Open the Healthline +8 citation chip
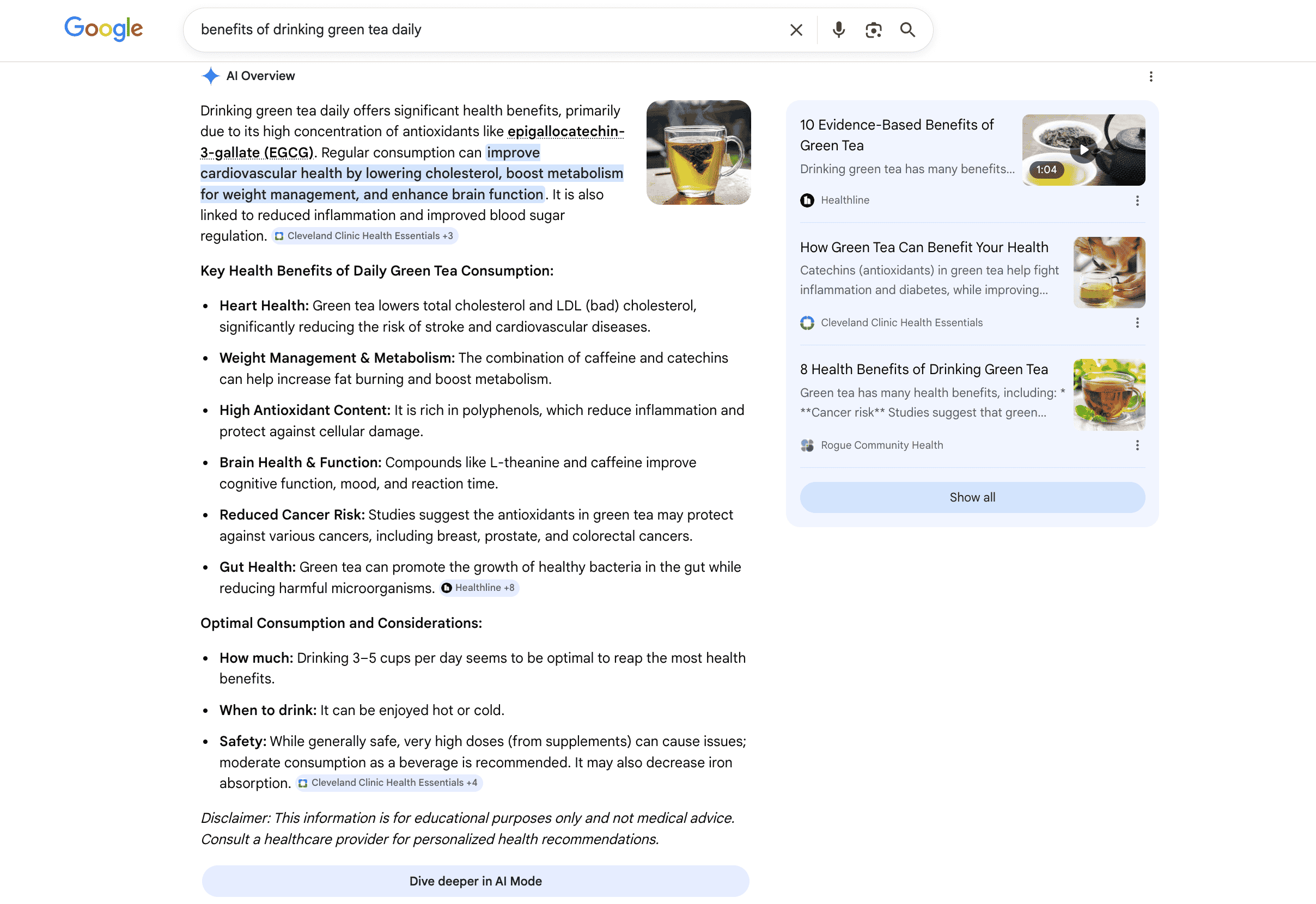This screenshot has width=1316, height=904. point(479,588)
